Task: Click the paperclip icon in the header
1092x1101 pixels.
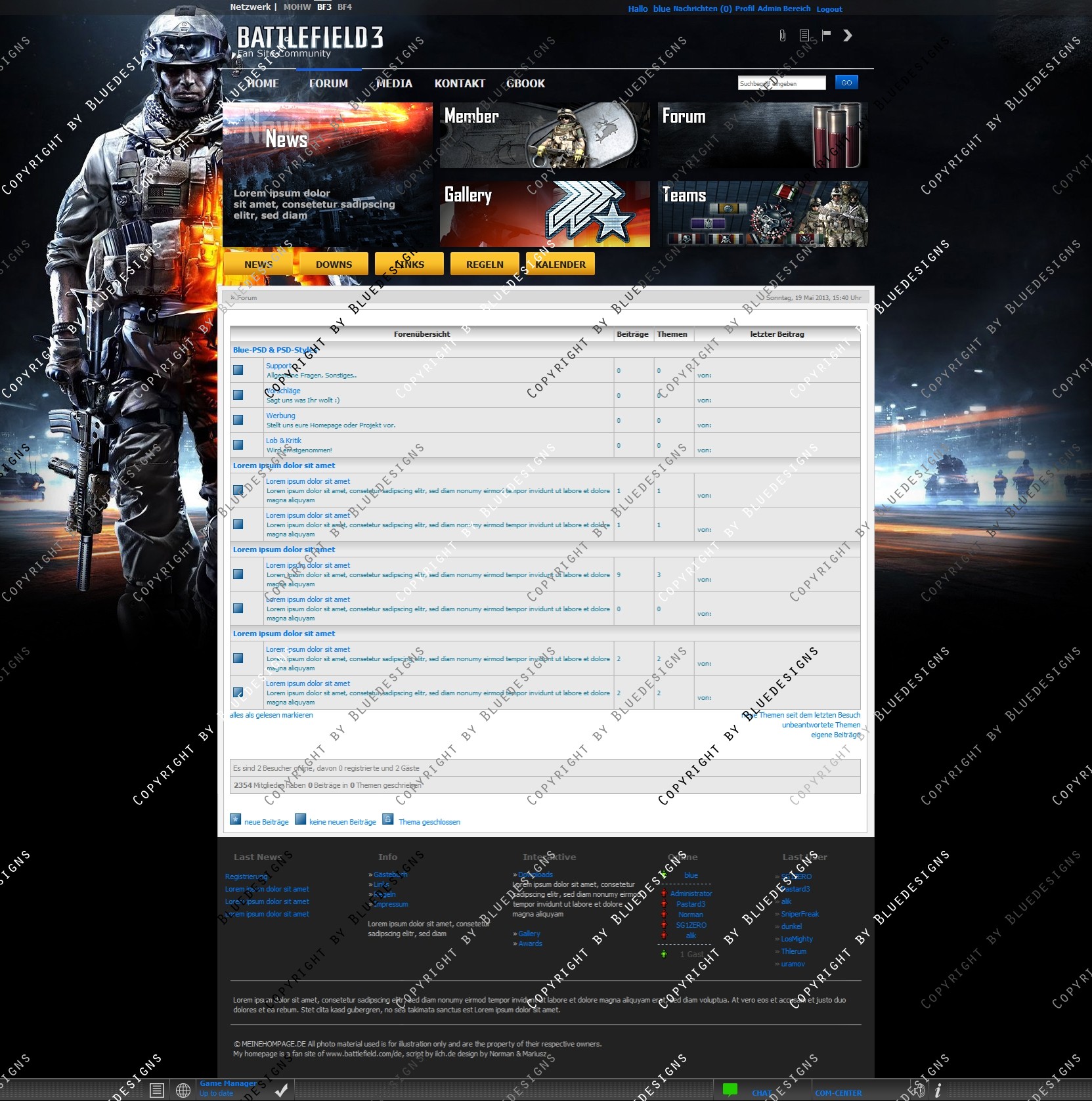Action: click(782, 35)
